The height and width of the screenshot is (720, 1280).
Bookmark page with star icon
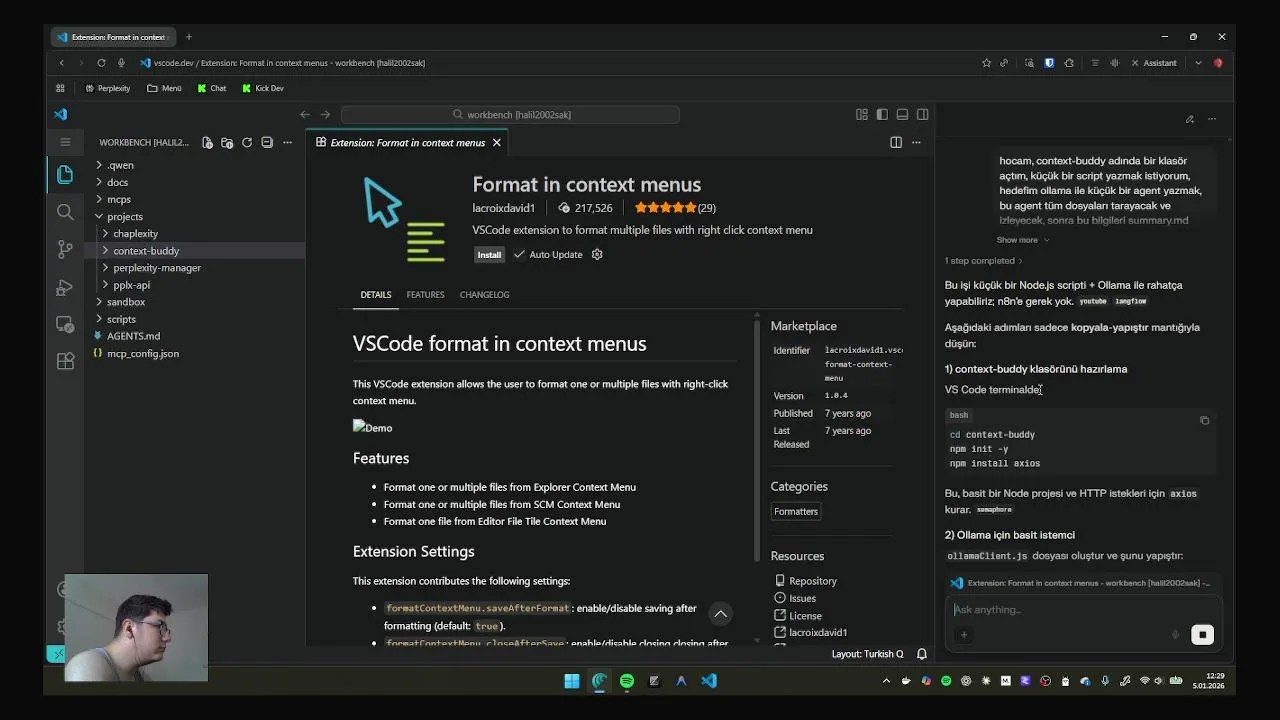point(986,62)
